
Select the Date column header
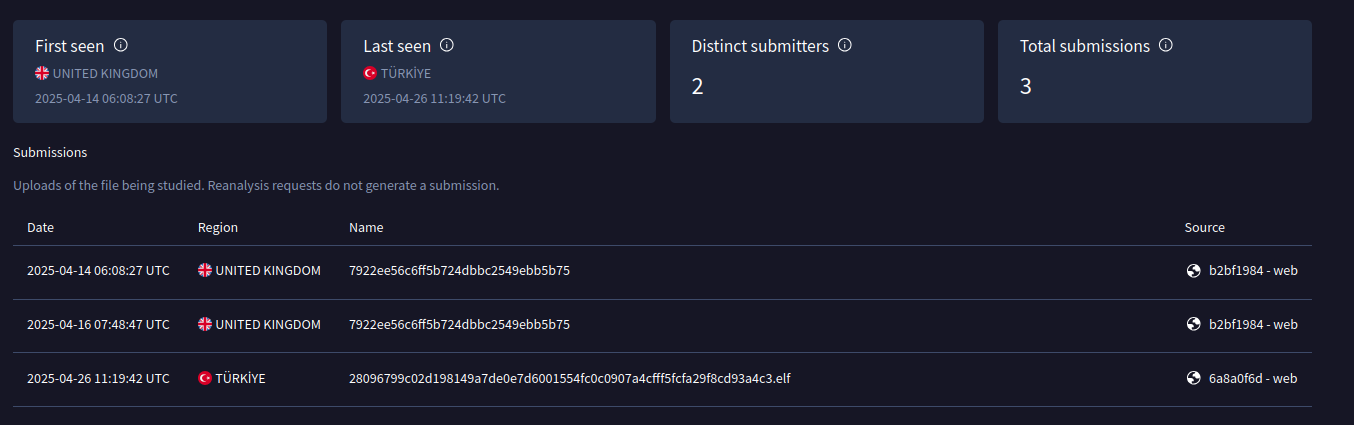pyautogui.click(x=41, y=227)
